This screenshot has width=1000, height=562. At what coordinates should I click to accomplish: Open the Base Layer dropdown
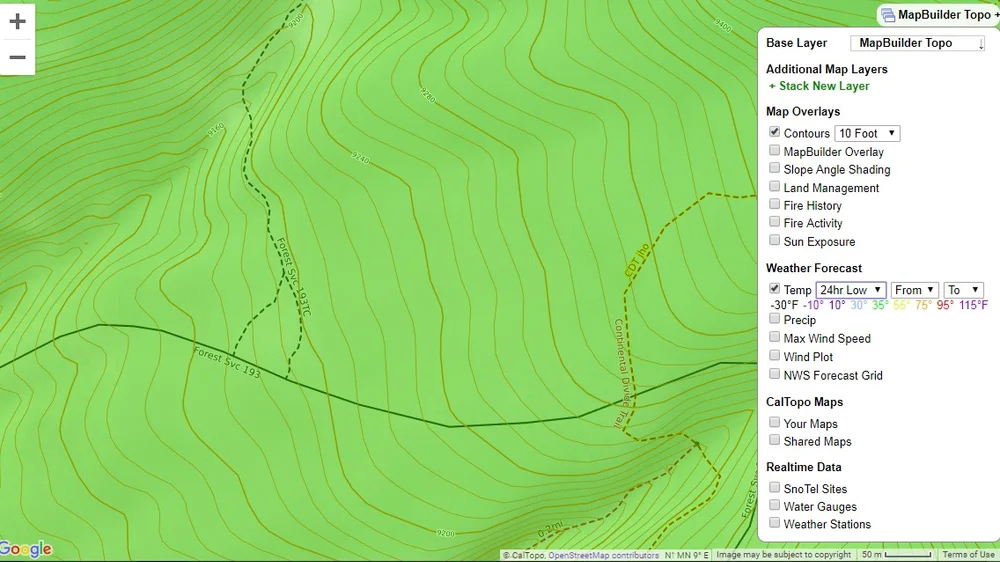point(919,43)
